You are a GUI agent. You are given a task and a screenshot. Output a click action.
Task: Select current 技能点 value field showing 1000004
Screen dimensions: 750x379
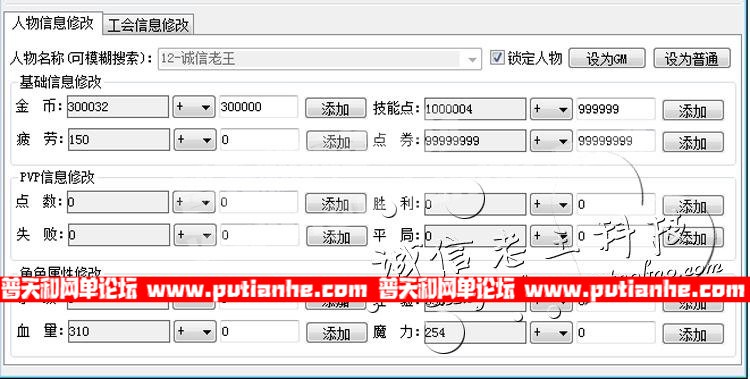point(475,109)
